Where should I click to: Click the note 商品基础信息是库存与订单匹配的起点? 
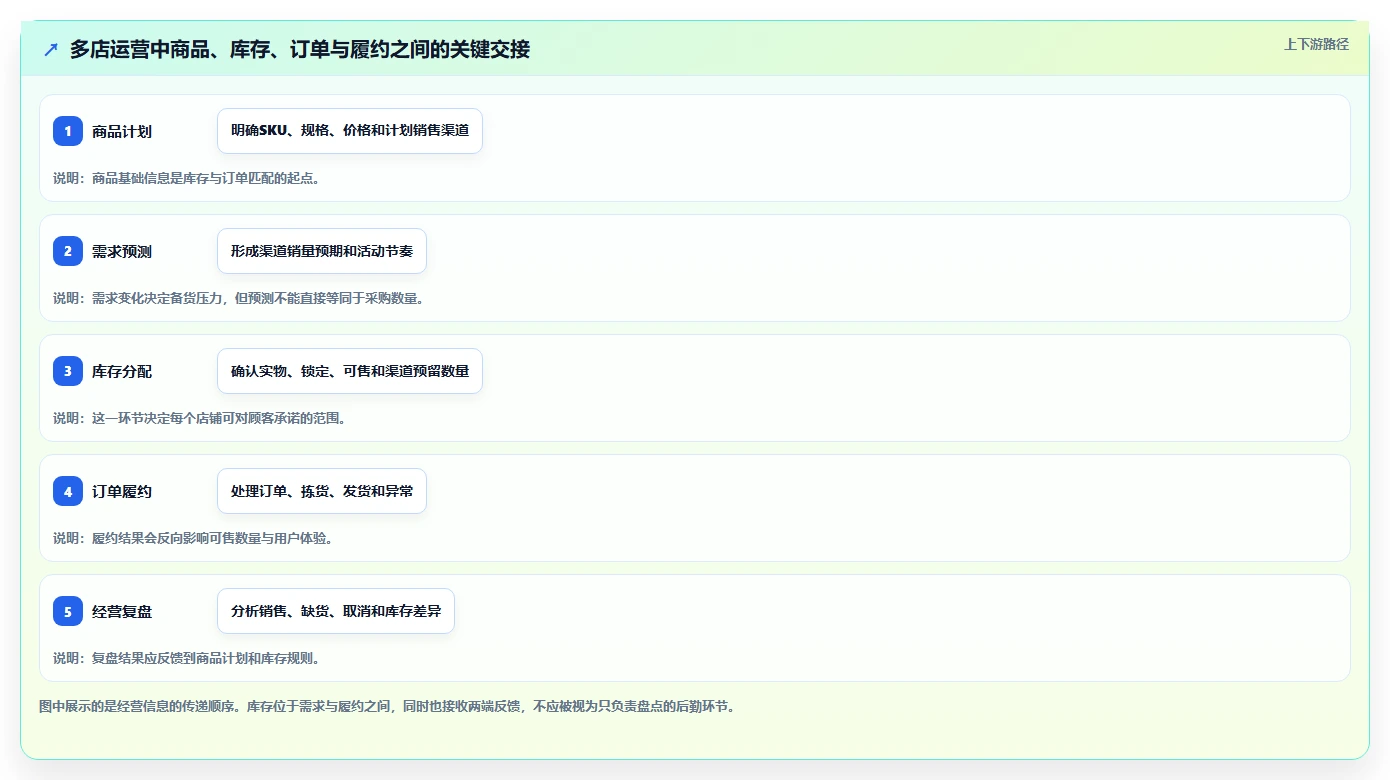[x=186, y=178]
